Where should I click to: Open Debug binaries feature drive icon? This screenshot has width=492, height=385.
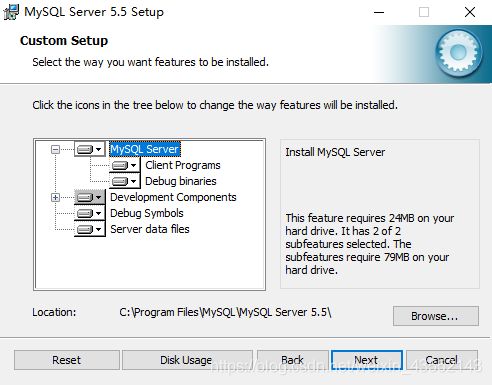click(124, 181)
